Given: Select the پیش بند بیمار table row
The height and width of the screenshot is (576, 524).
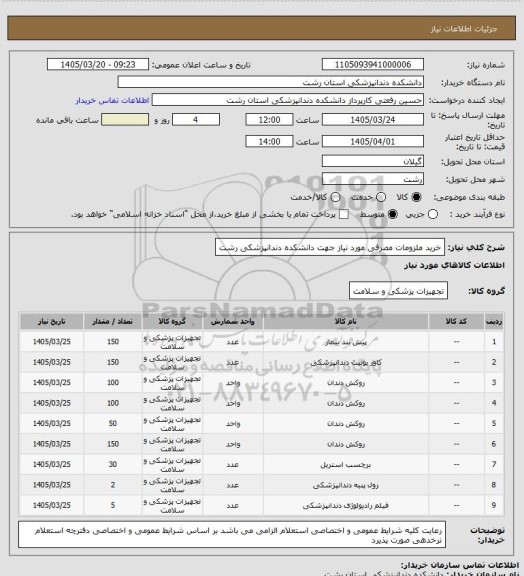Looking at the screenshot, I should (x=262, y=342).
